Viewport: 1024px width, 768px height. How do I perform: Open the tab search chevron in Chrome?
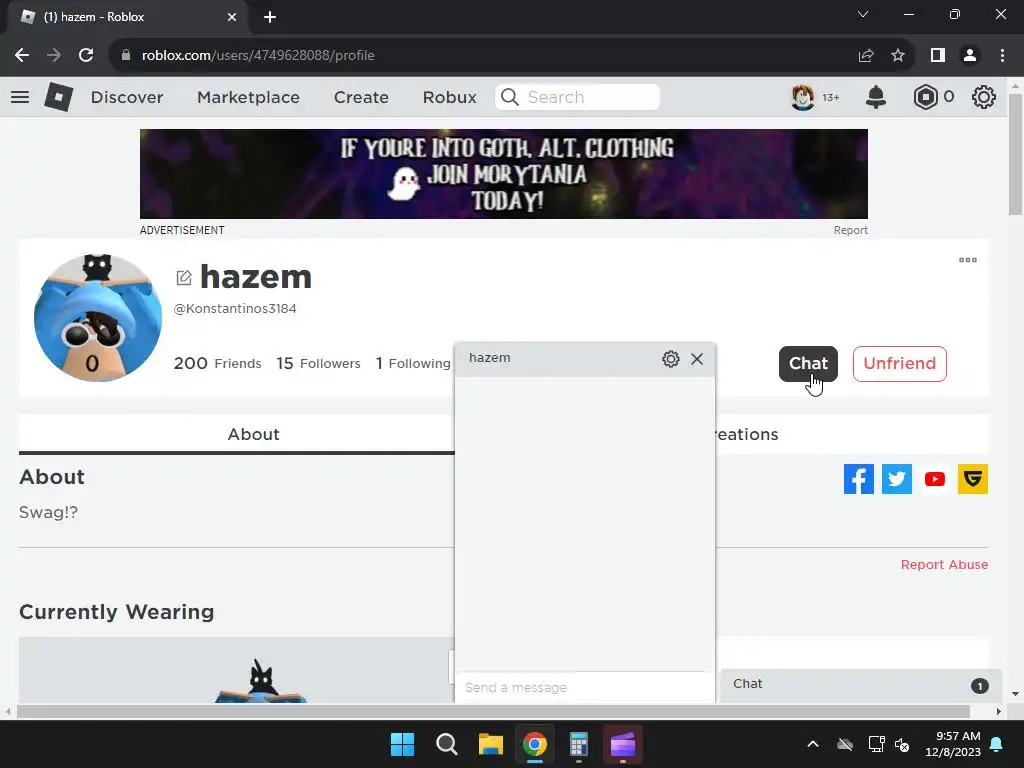point(863,14)
